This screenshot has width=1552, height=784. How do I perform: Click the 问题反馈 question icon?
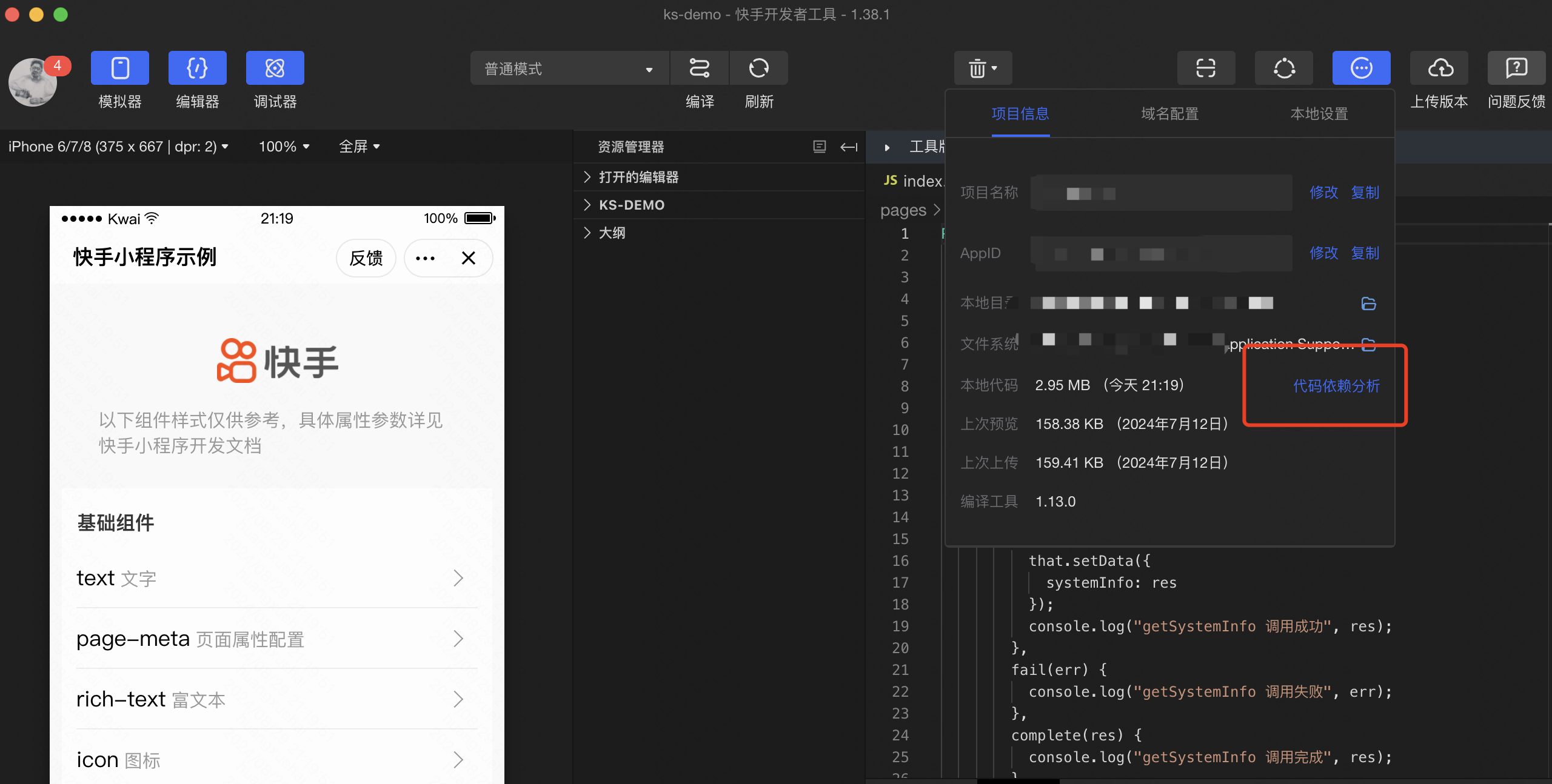tap(1517, 68)
